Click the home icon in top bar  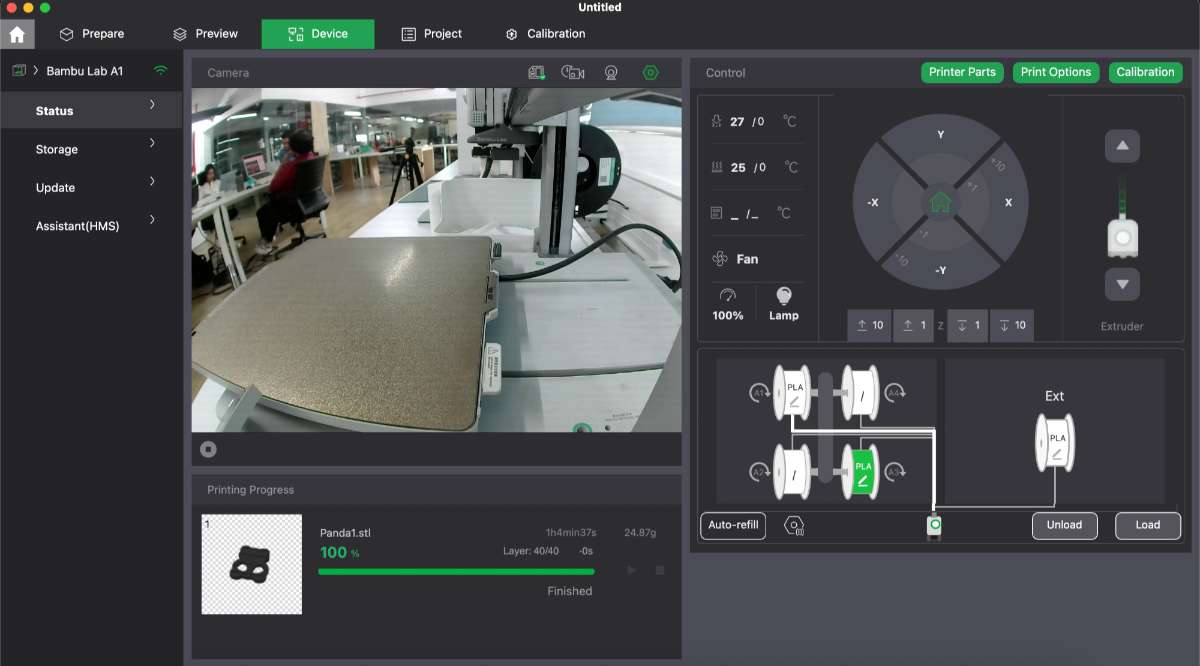[x=17, y=34]
